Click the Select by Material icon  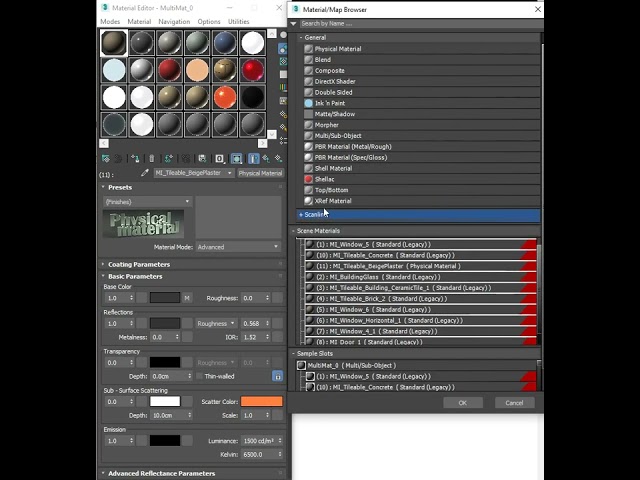283,128
